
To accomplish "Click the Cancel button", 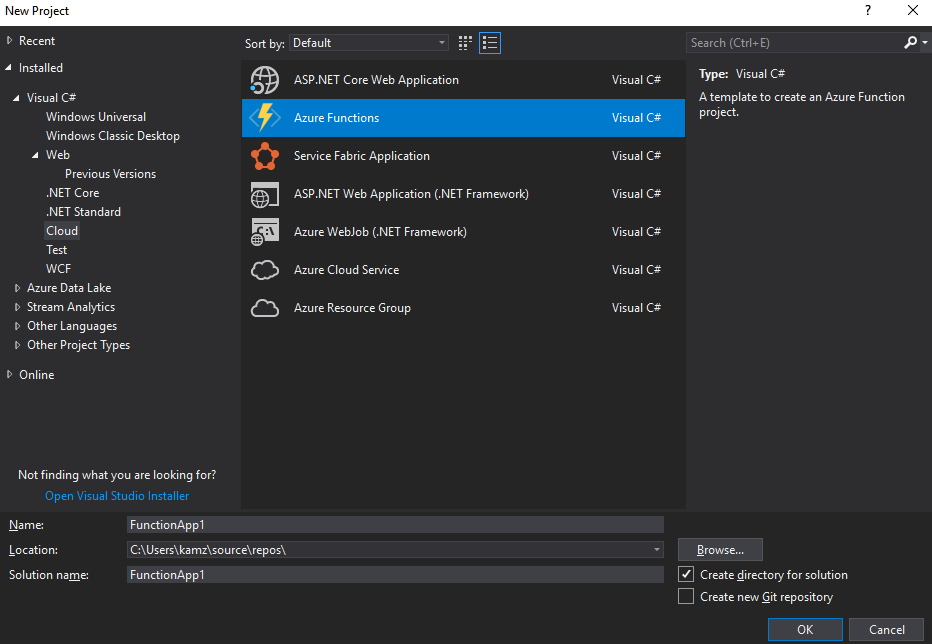I will point(887,629).
